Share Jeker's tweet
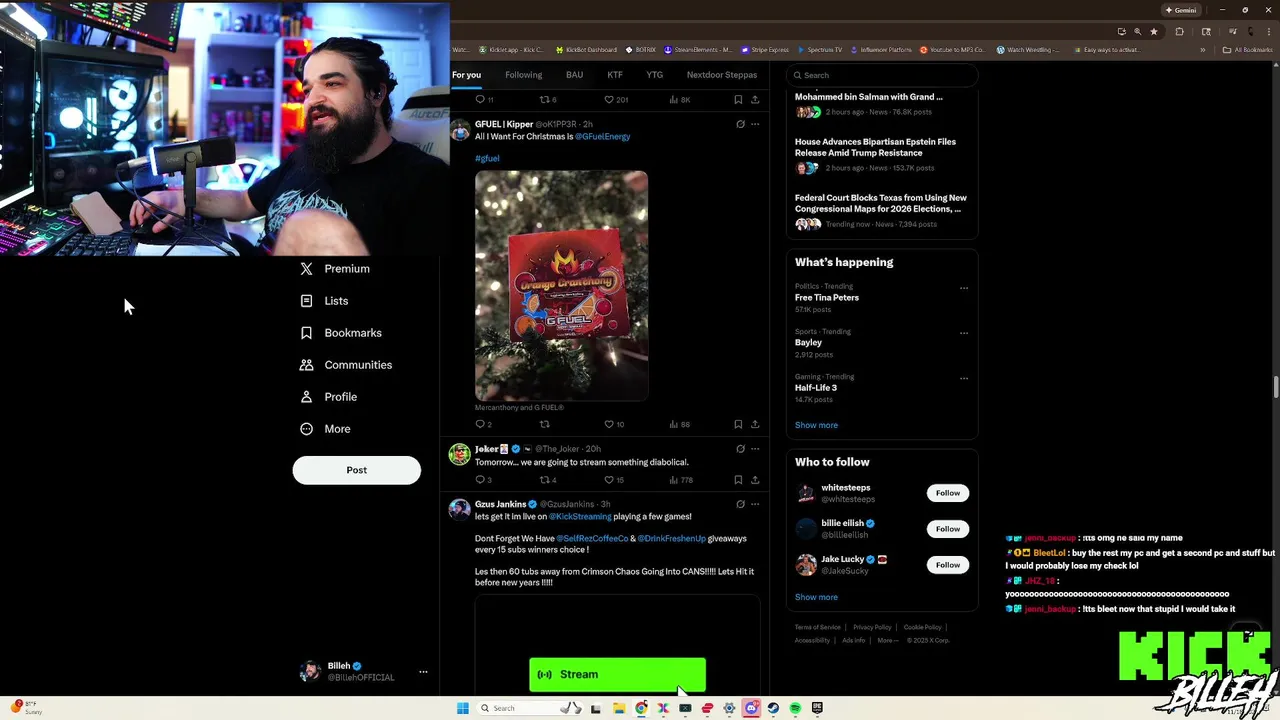 [755, 480]
